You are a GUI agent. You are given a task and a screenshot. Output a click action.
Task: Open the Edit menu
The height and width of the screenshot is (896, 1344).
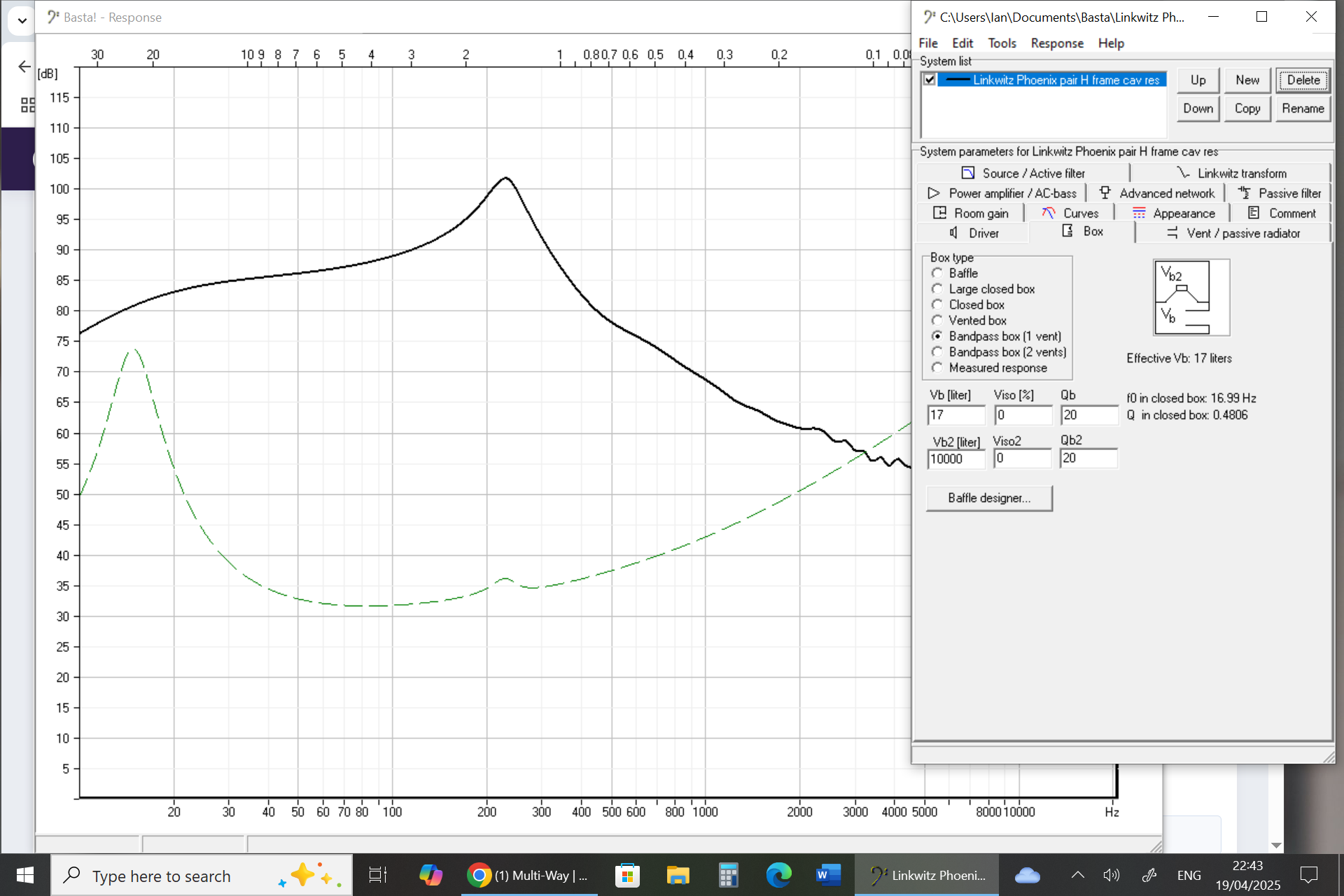962,43
